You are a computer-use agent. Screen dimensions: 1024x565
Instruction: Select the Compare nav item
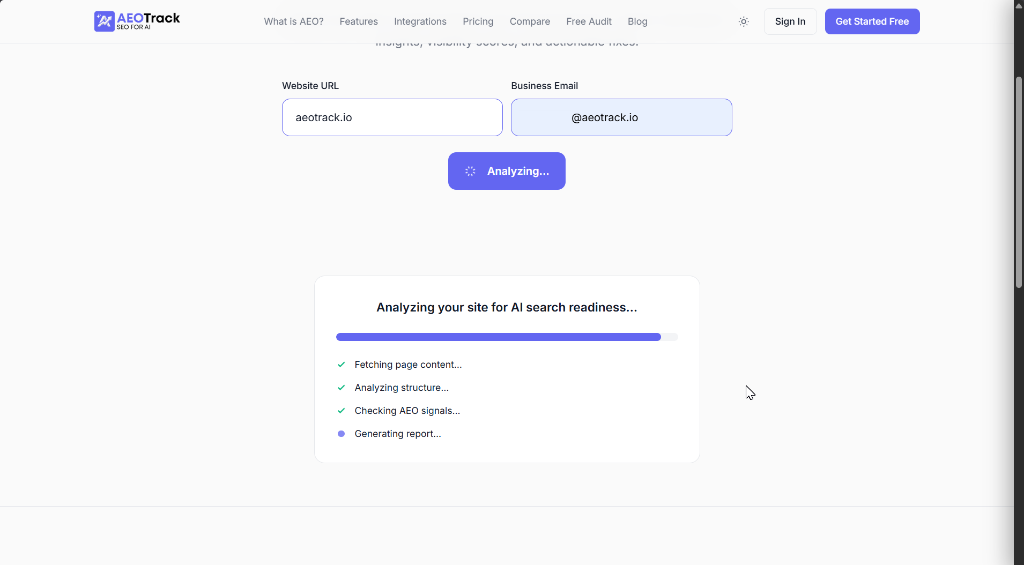pos(530,22)
